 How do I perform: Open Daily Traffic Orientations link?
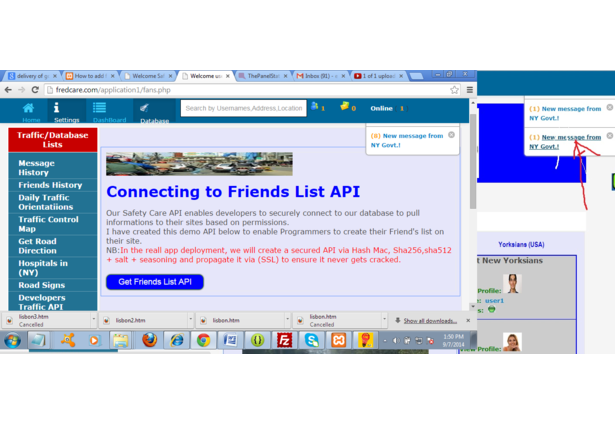pos(45,202)
